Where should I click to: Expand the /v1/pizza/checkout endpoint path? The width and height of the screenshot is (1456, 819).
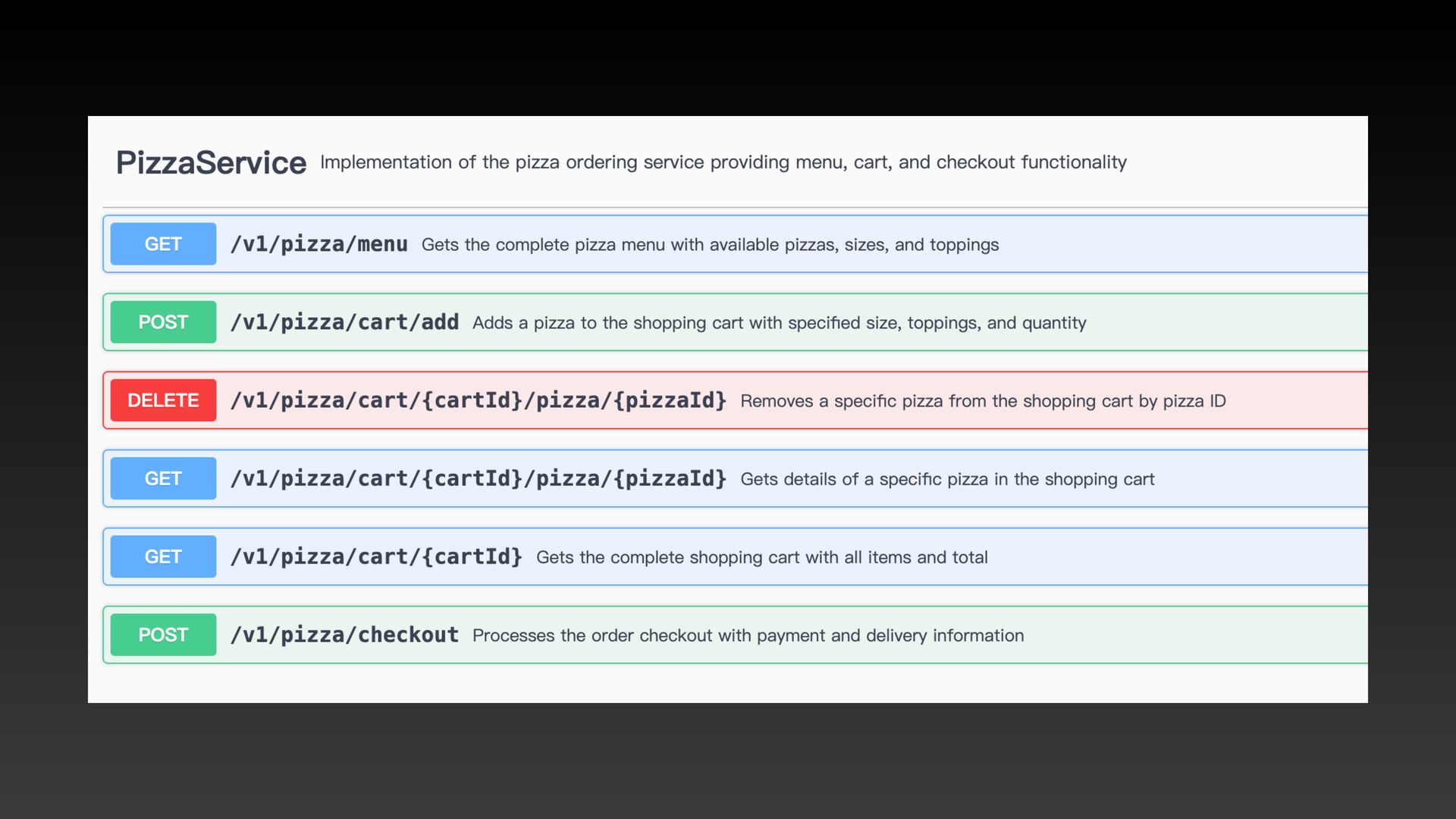(x=344, y=635)
